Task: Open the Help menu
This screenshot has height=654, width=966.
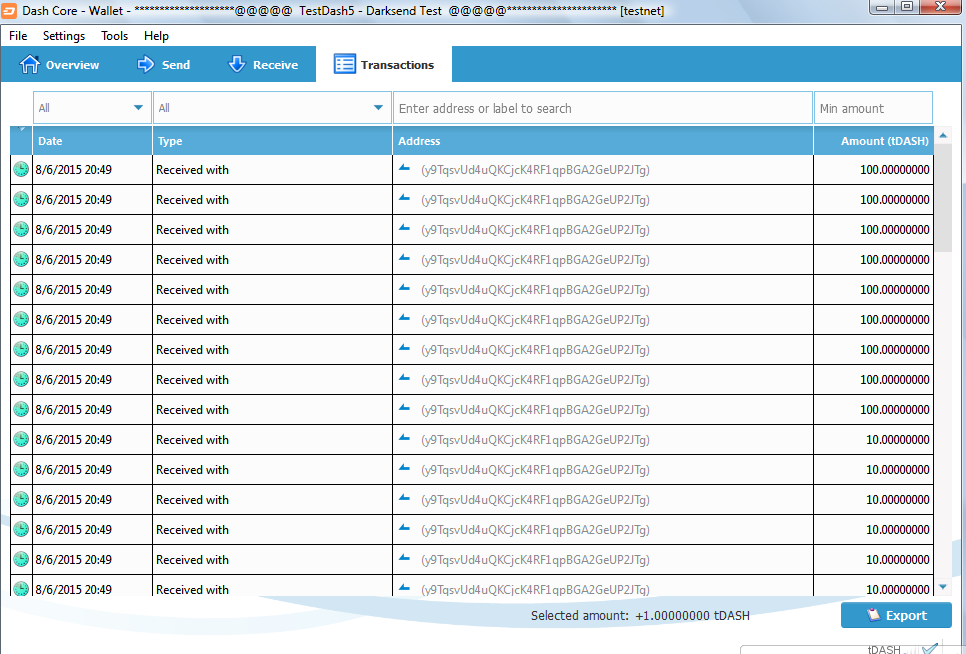Action: pos(156,36)
